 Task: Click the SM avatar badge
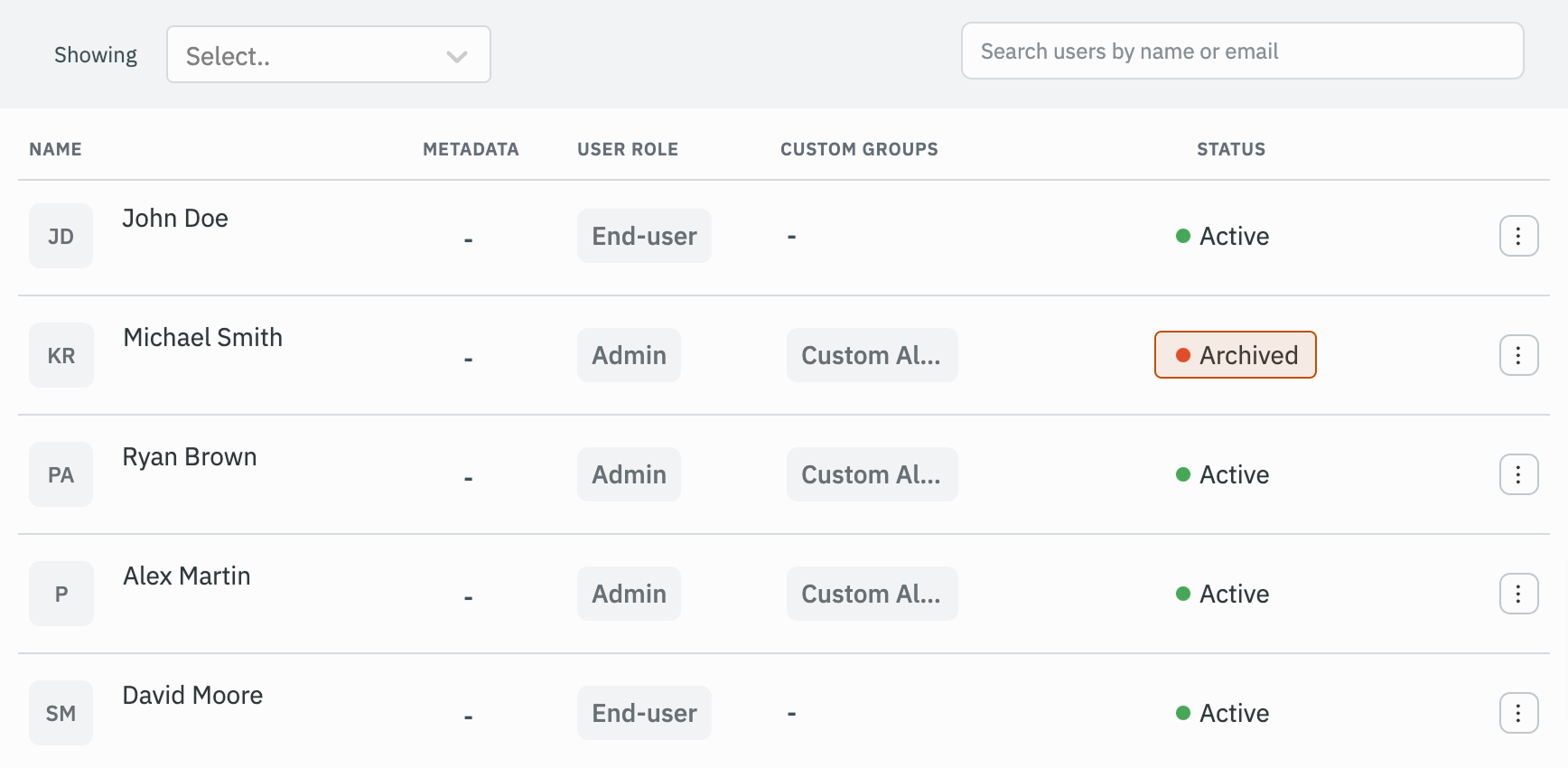pyautogui.click(x=61, y=713)
